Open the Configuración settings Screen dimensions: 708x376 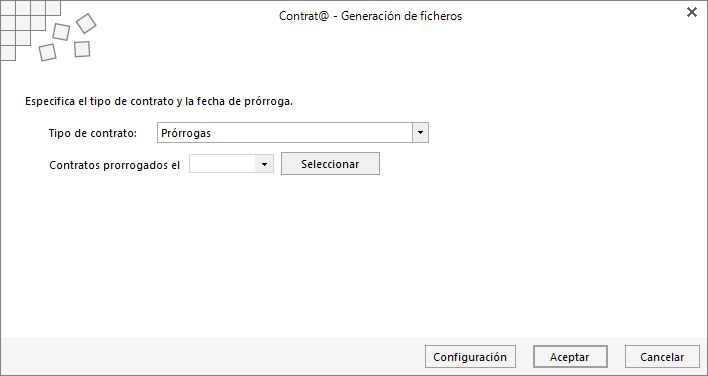pos(470,357)
